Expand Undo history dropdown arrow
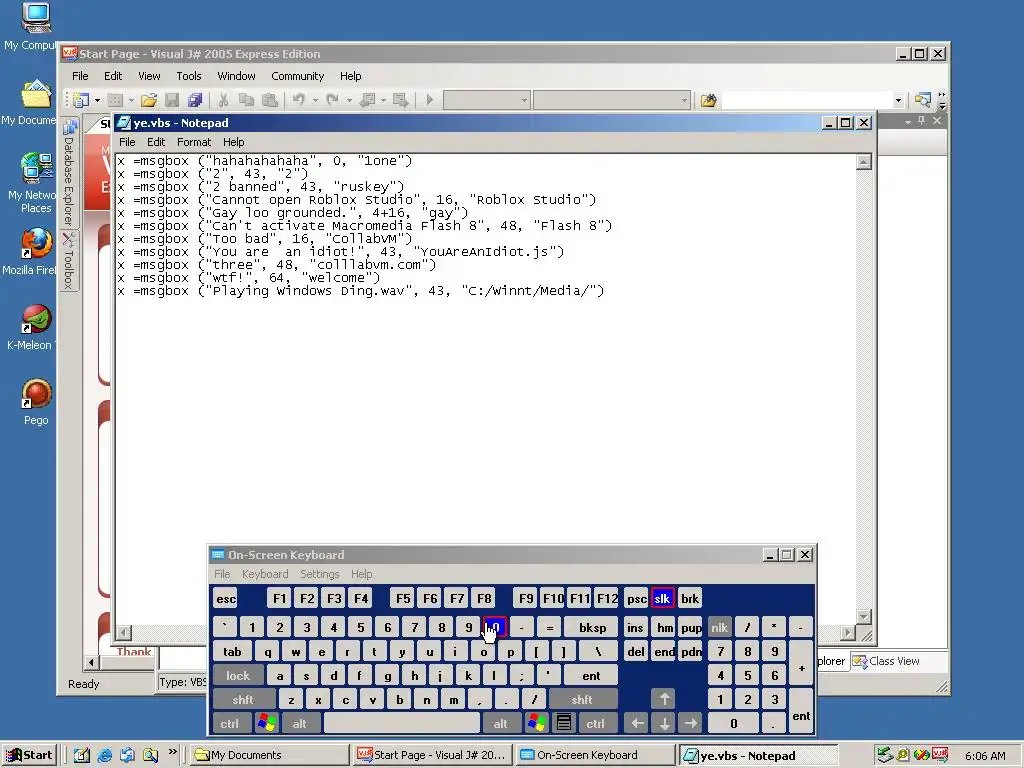The width and height of the screenshot is (1024, 768). pos(315,100)
